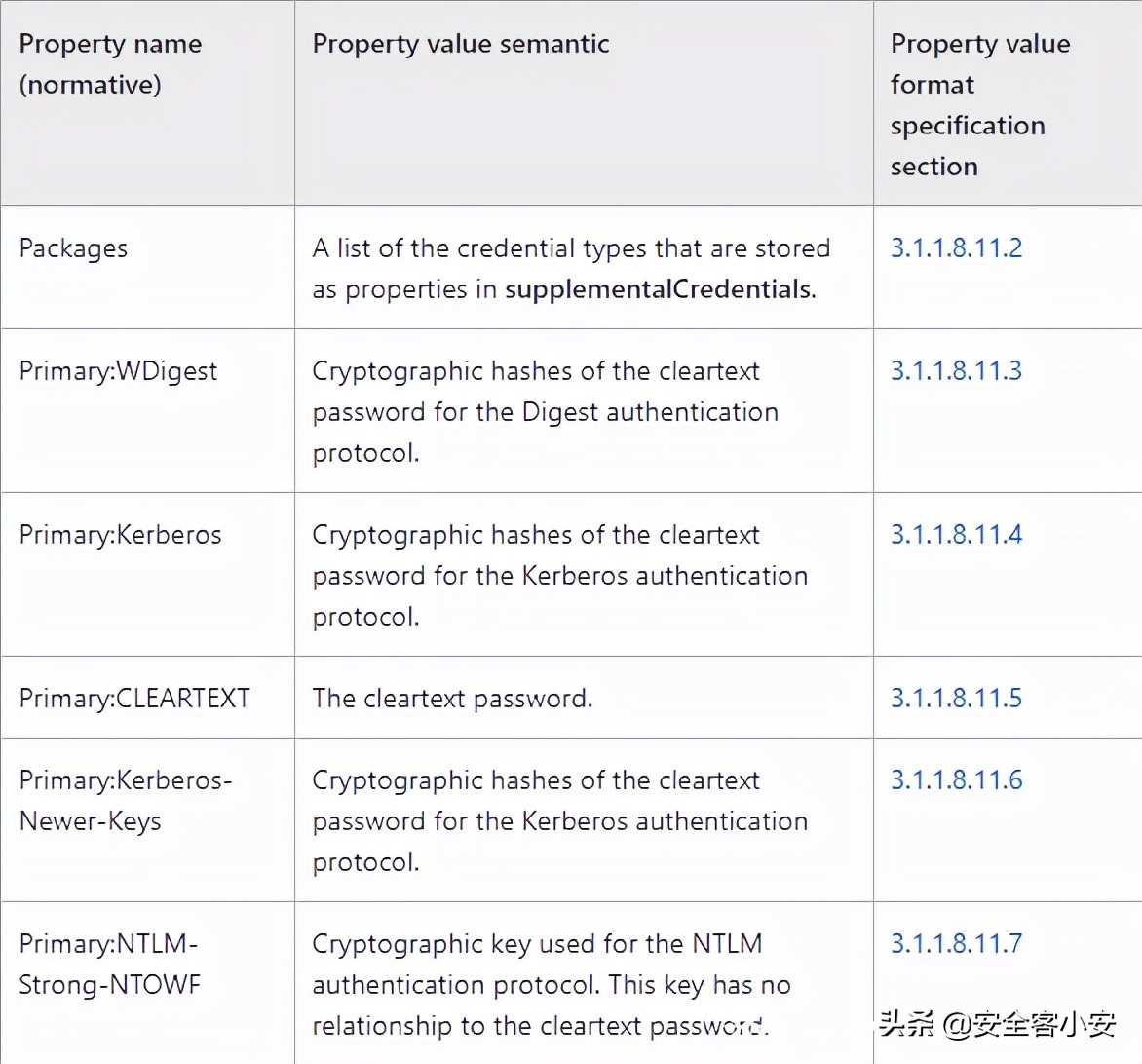This screenshot has height=1064, width=1142.
Task: Click "The cleartext password." description text
Action: (452, 699)
